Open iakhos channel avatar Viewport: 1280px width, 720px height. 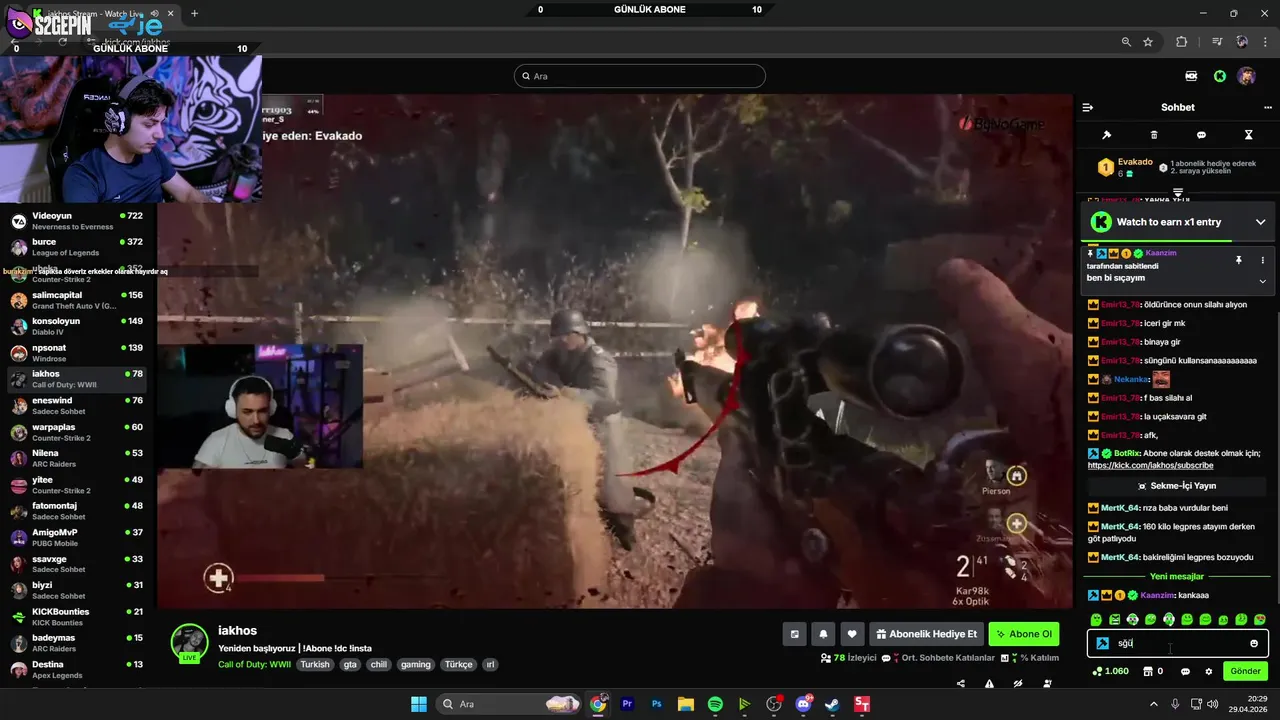tap(189, 643)
